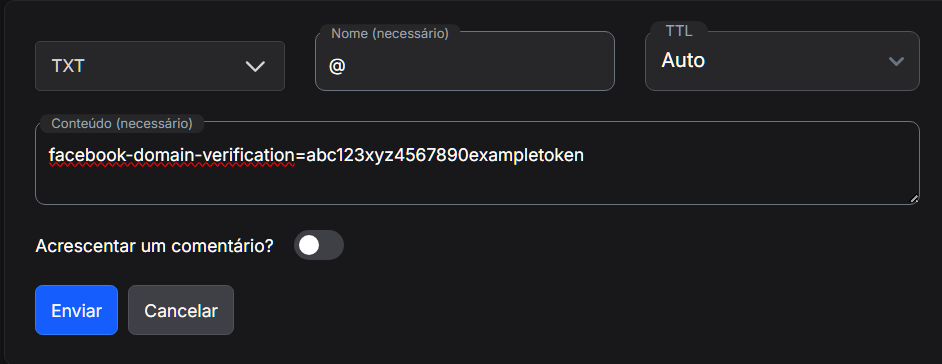Click the @ character in Nome
The width and height of the screenshot is (942, 364).
[337, 66]
